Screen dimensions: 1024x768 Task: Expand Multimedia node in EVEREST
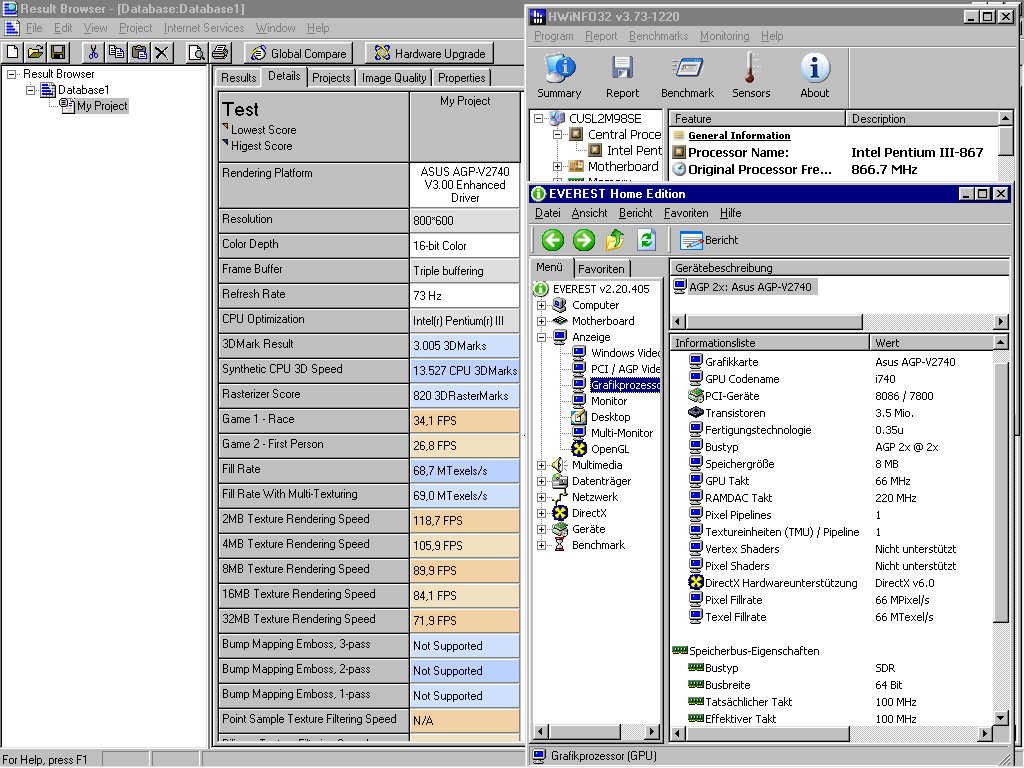(x=541, y=466)
